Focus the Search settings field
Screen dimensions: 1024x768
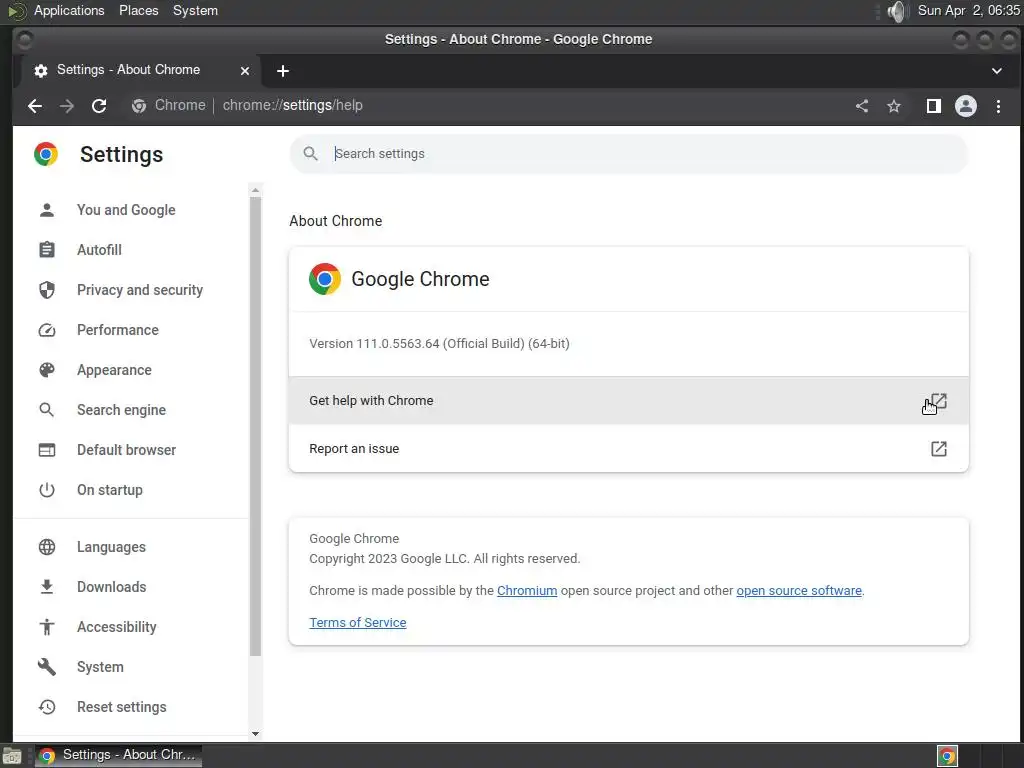tap(629, 153)
